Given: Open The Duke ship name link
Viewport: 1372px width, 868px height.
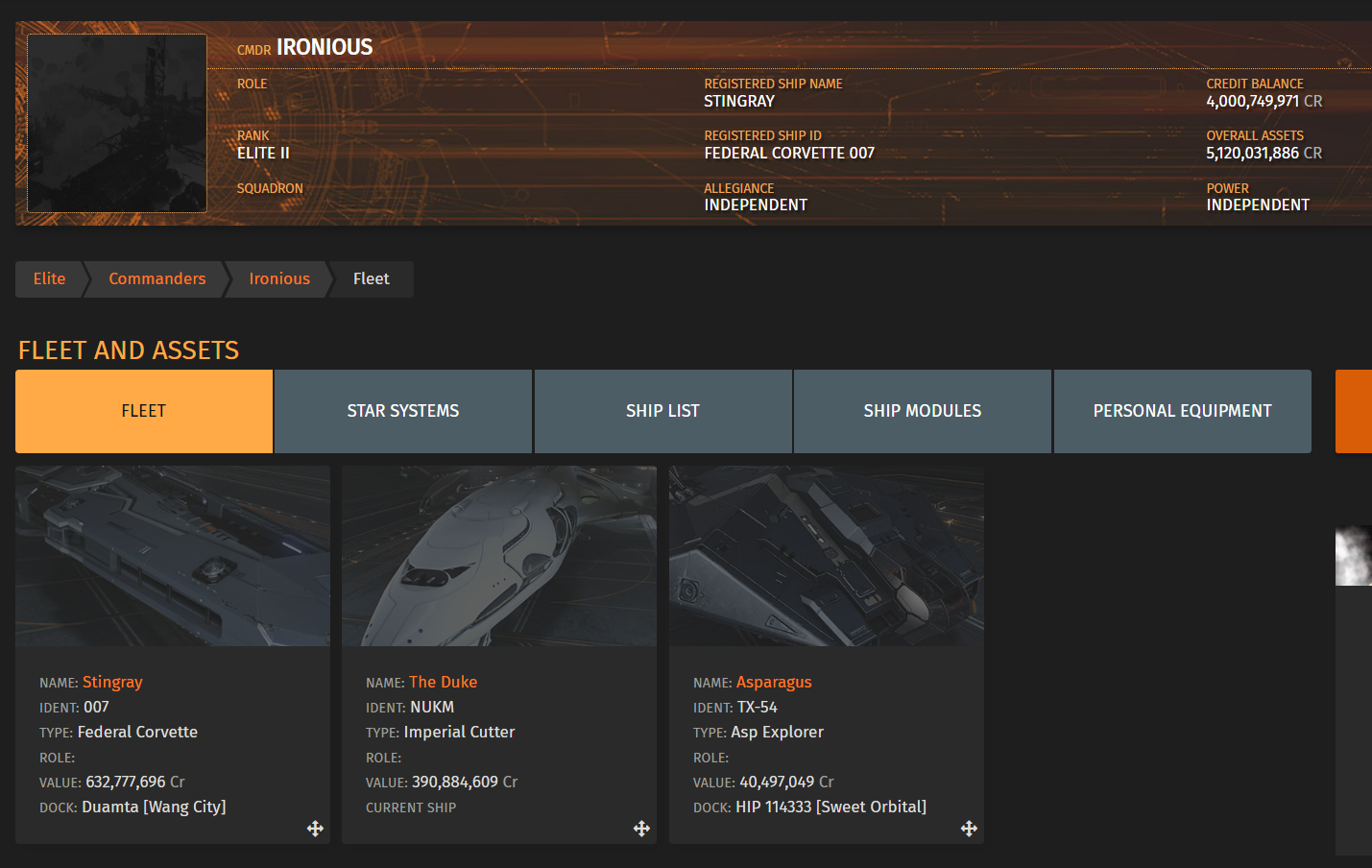Looking at the screenshot, I should (443, 682).
